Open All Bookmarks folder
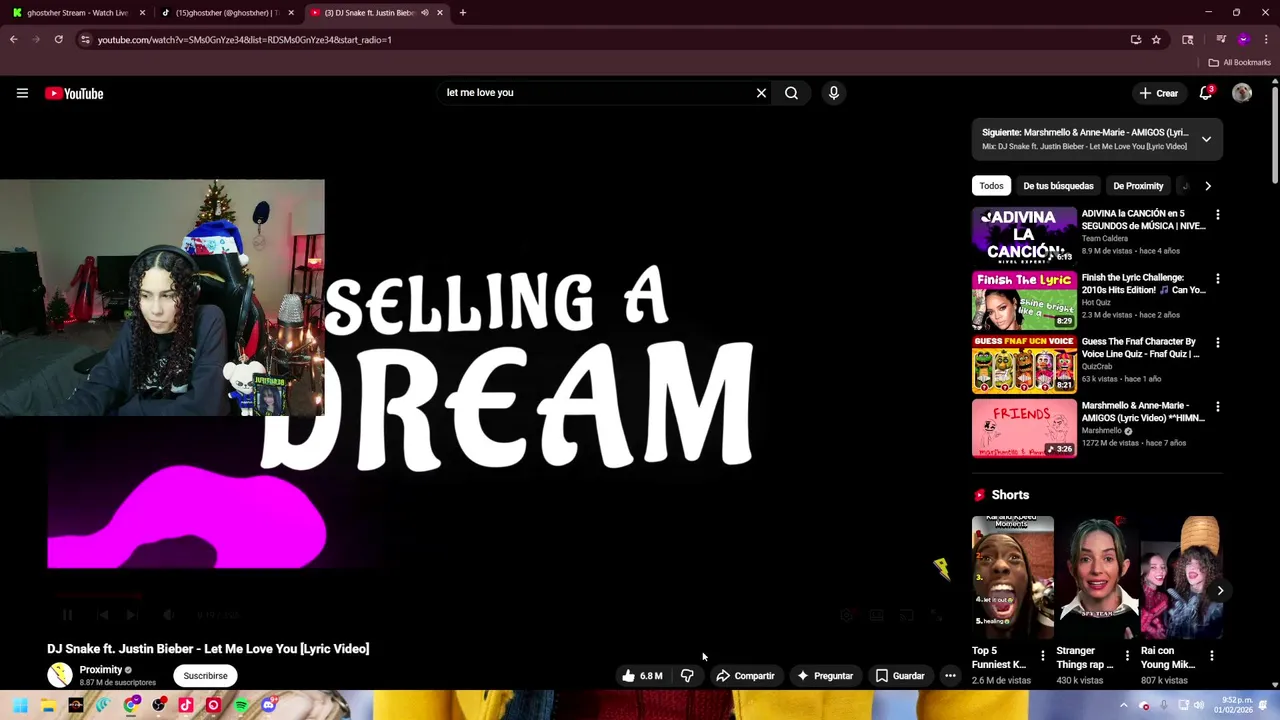The image size is (1280, 720). pos(1240,62)
